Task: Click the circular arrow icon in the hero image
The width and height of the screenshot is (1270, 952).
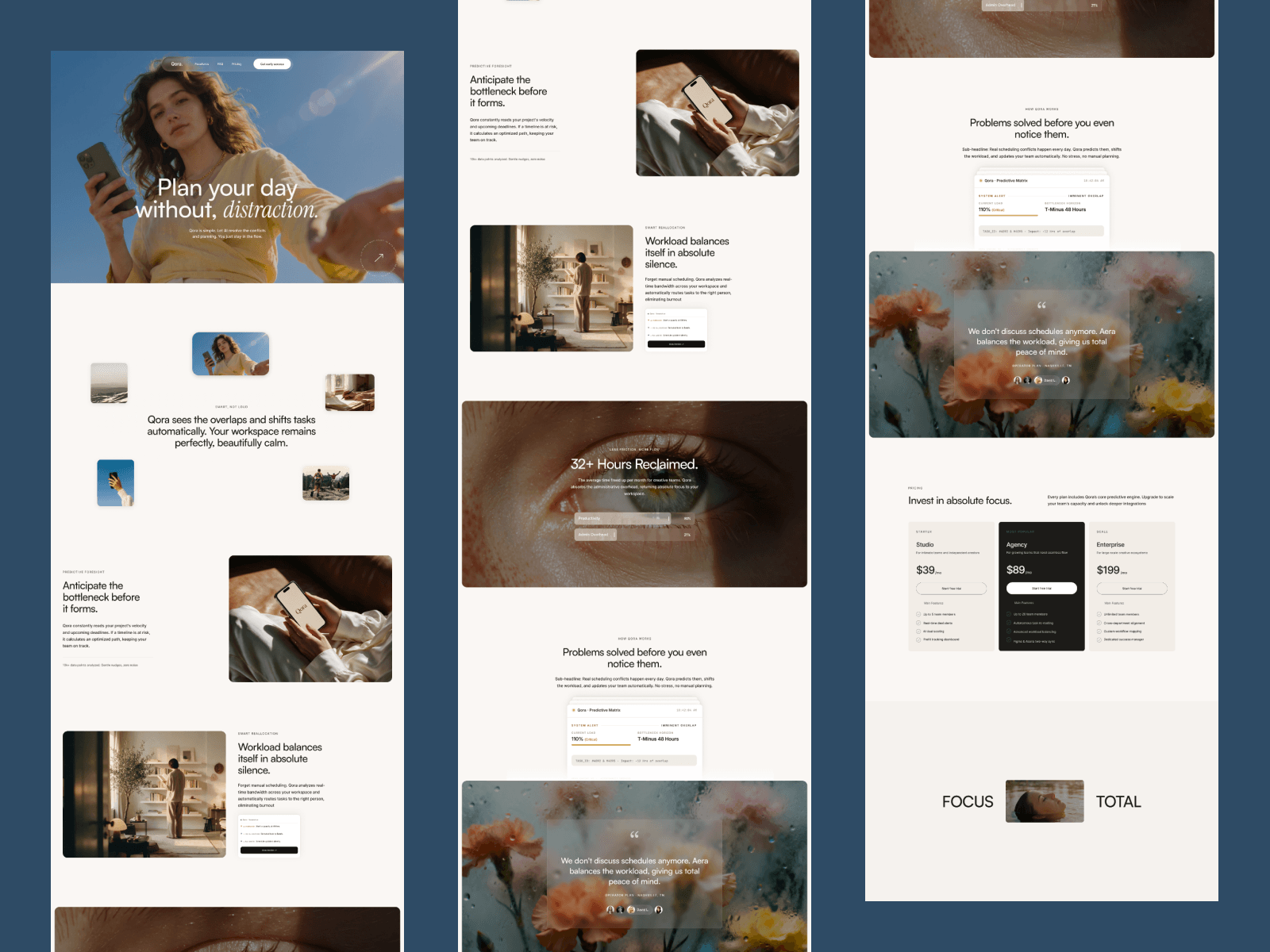Action: (379, 256)
